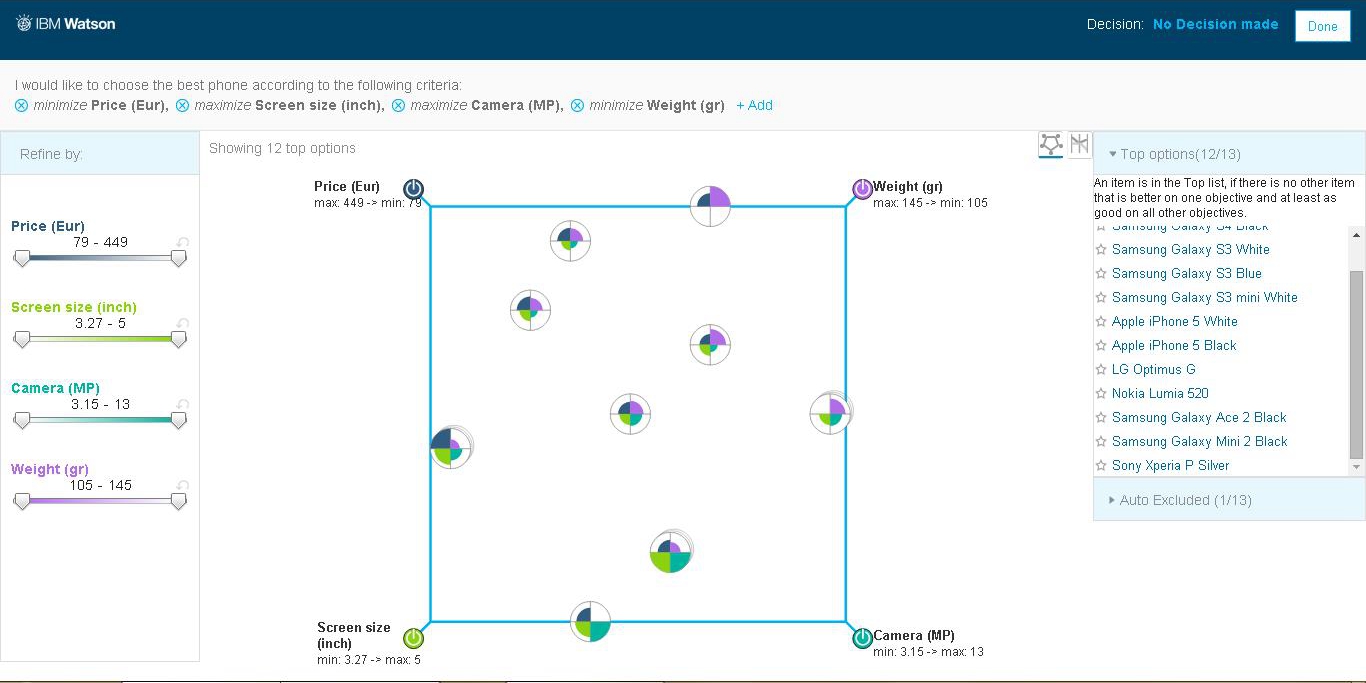Open the Nokia Lumia 520 link
Image resolution: width=1366 pixels, height=683 pixels.
[1160, 394]
